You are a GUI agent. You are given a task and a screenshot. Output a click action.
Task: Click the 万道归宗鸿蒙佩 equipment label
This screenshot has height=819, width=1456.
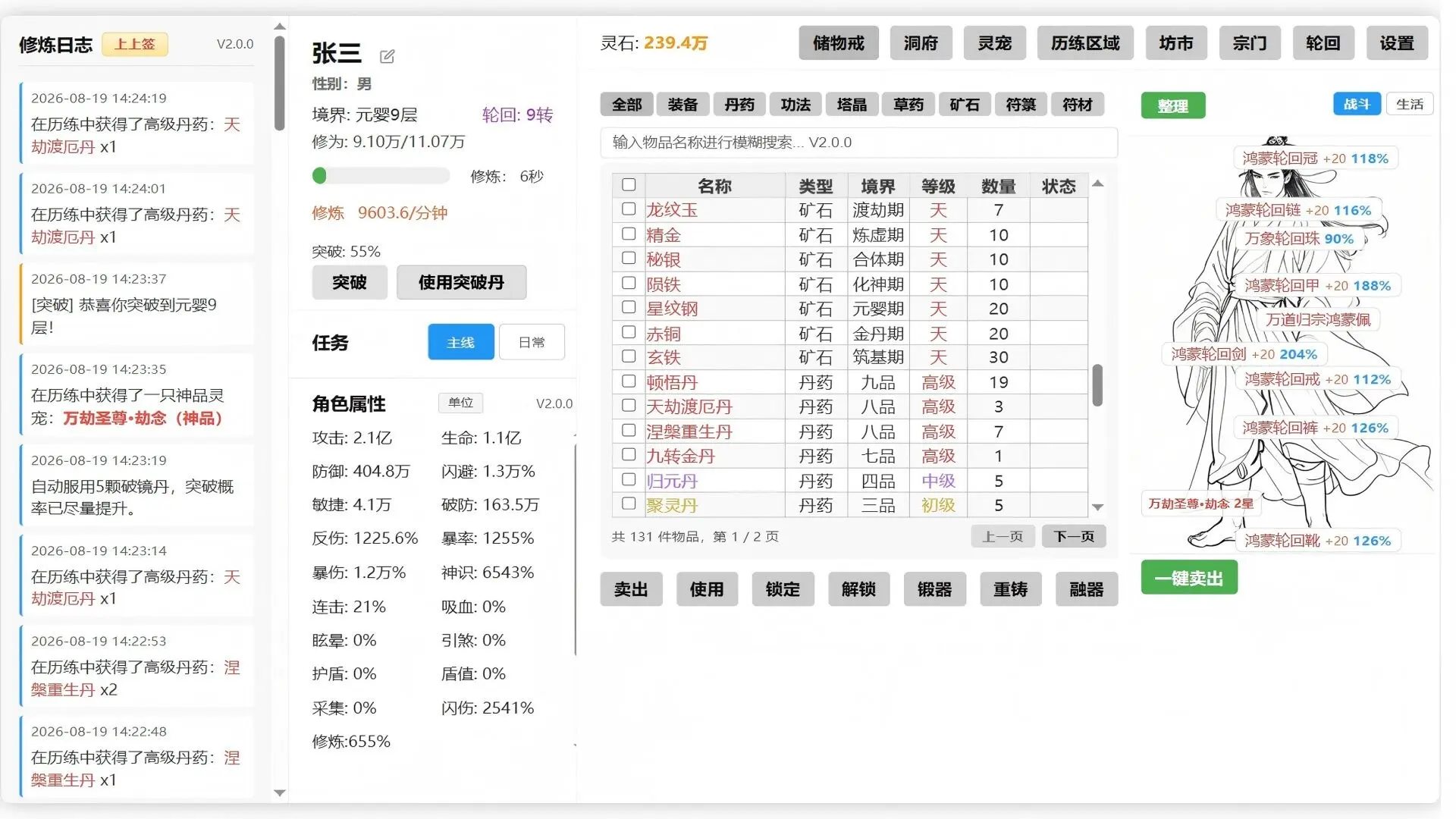click(1318, 319)
